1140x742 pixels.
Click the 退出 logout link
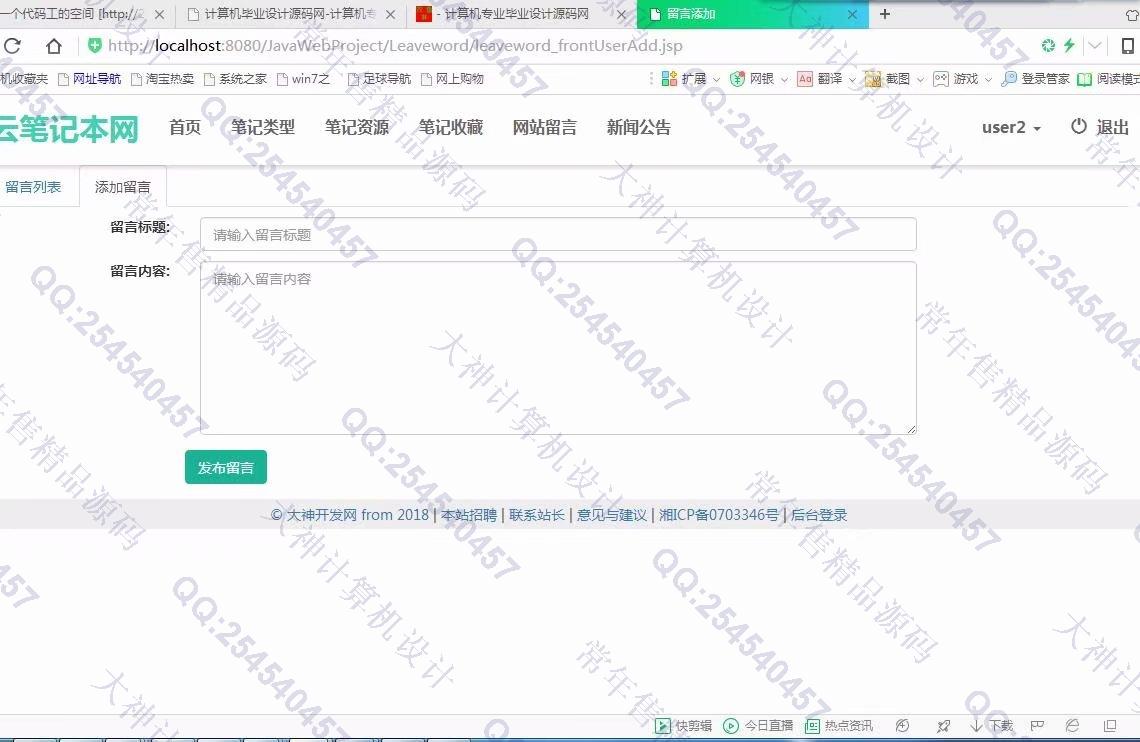click(1112, 127)
